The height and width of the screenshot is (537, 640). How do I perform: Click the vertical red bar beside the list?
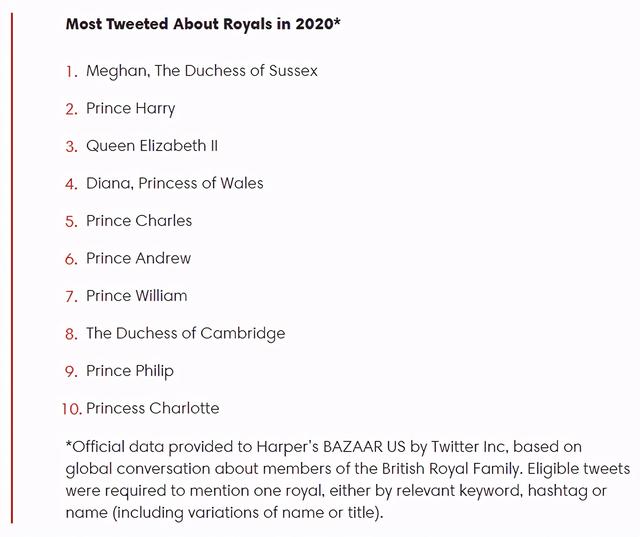pyautogui.click(x=12, y=268)
